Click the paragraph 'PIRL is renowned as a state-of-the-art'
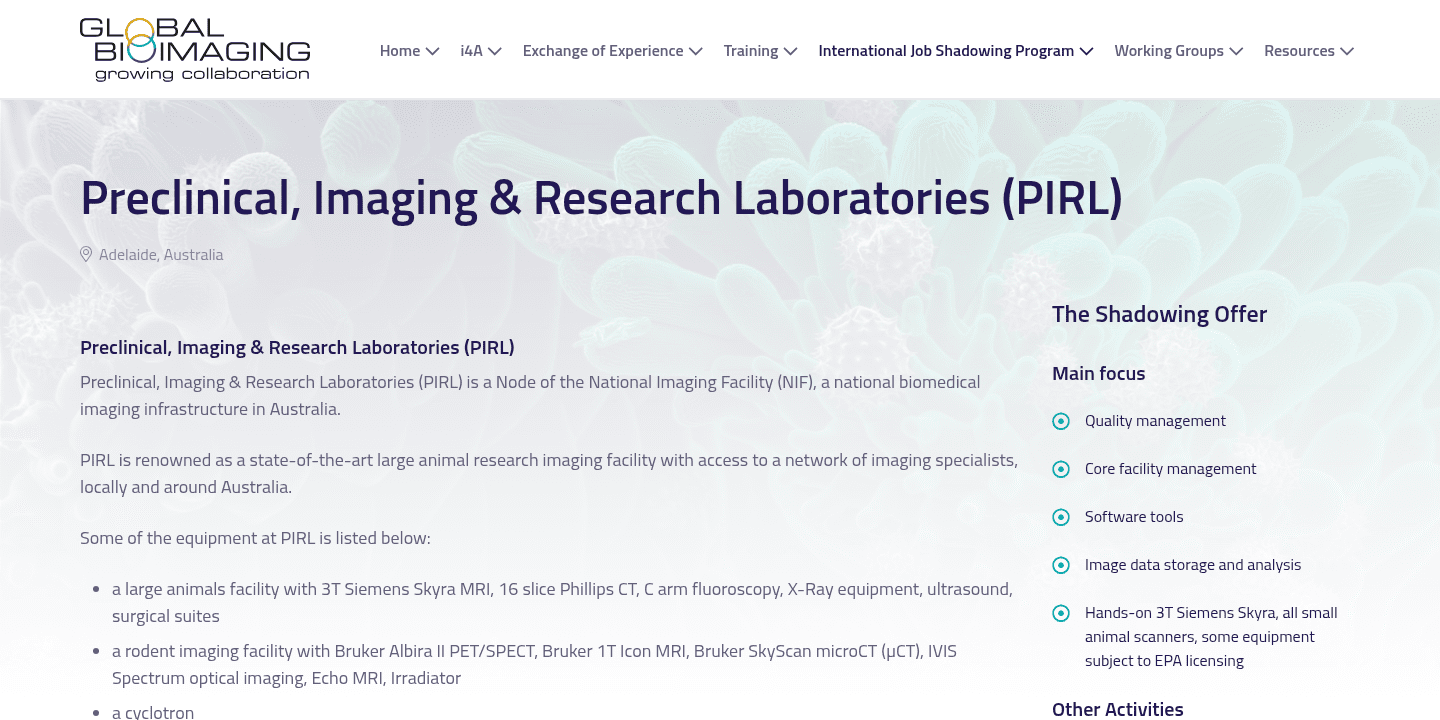 point(549,474)
